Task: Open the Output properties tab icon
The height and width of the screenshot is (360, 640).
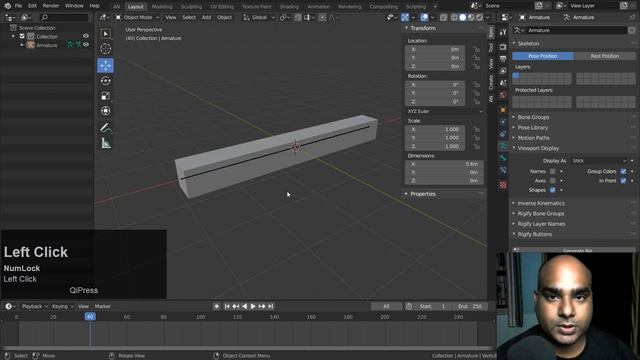Action: [503, 59]
